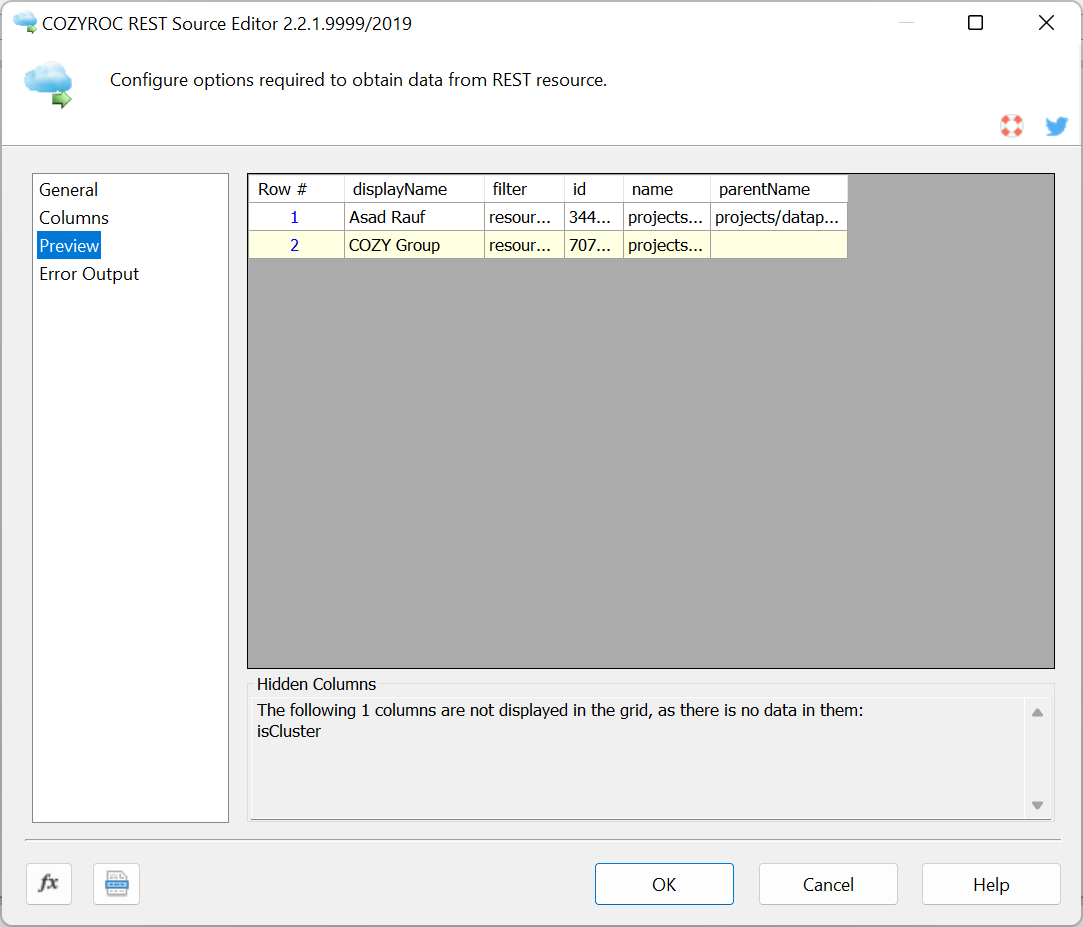Select the COZY Group cell

point(414,245)
